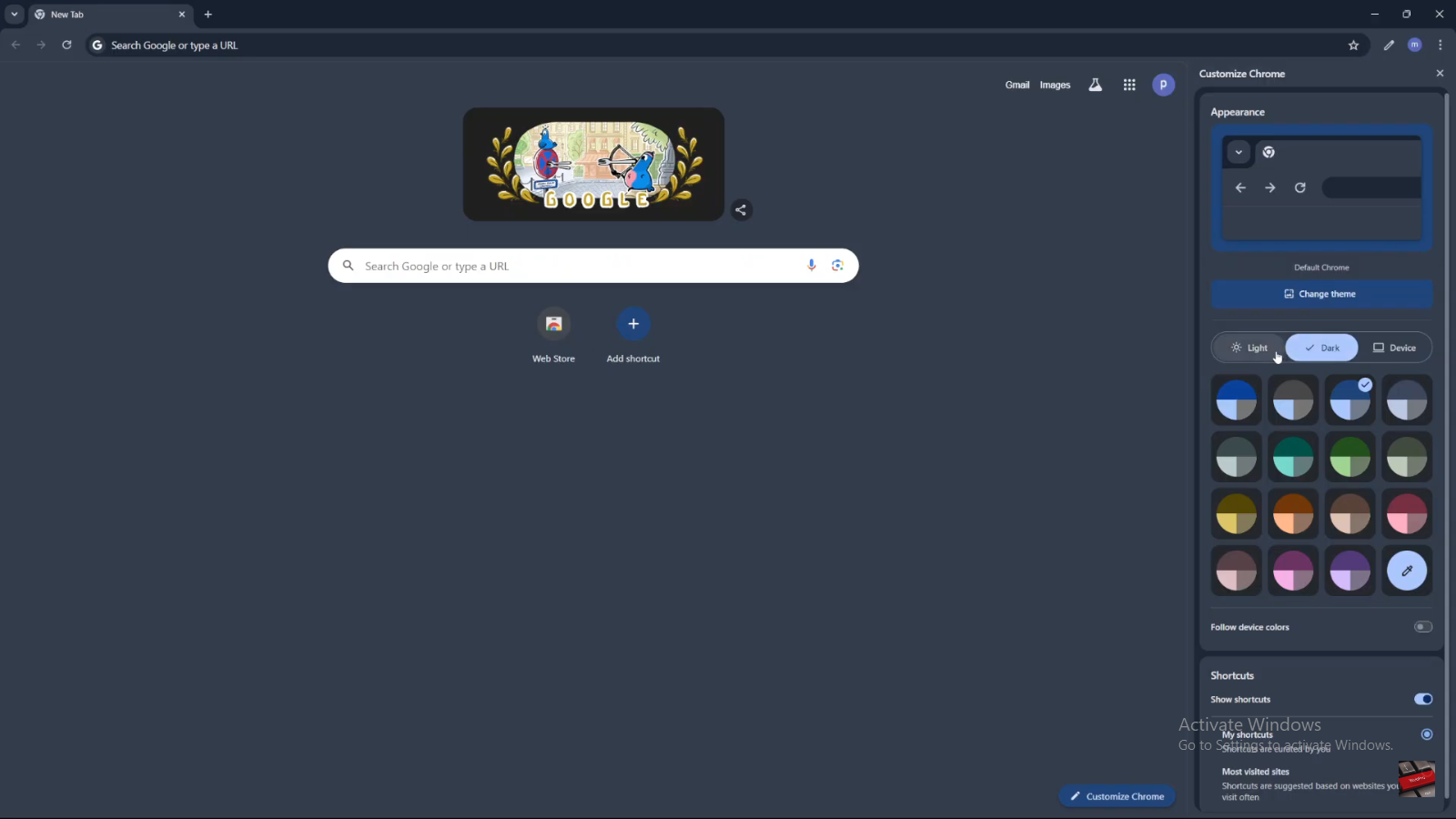
Task: Close the New Tab tab
Action: (x=181, y=15)
